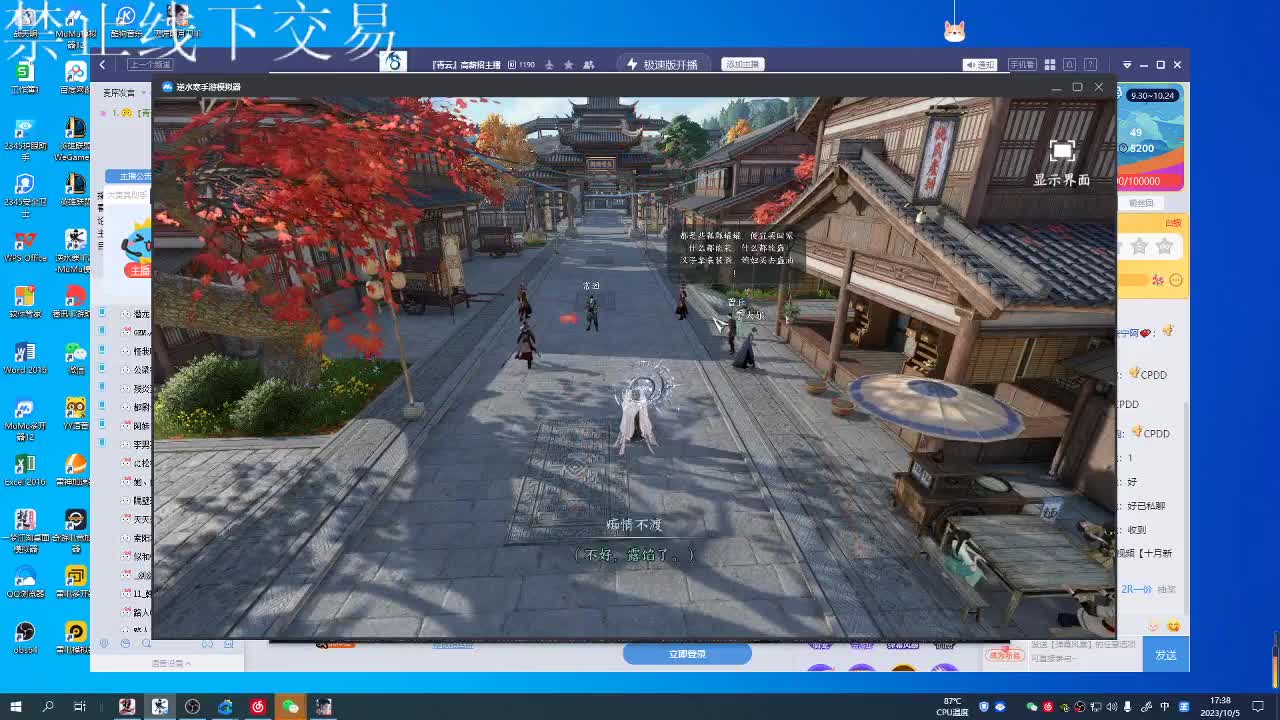Open the 工作第1 spreadsheet desktop icon
Image resolution: width=1280 pixels, height=720 pixels.
[x=25, y=77]
